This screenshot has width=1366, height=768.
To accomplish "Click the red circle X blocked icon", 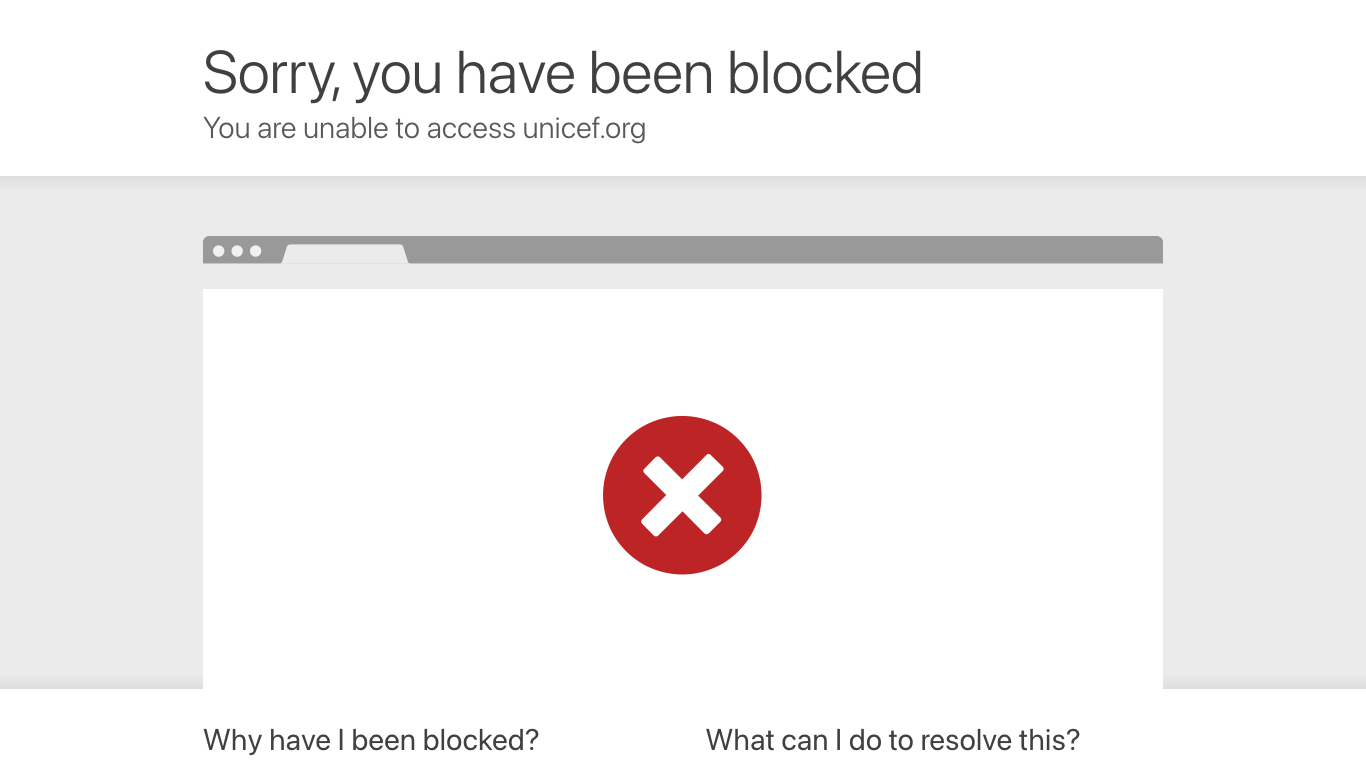I will (682, 495).
